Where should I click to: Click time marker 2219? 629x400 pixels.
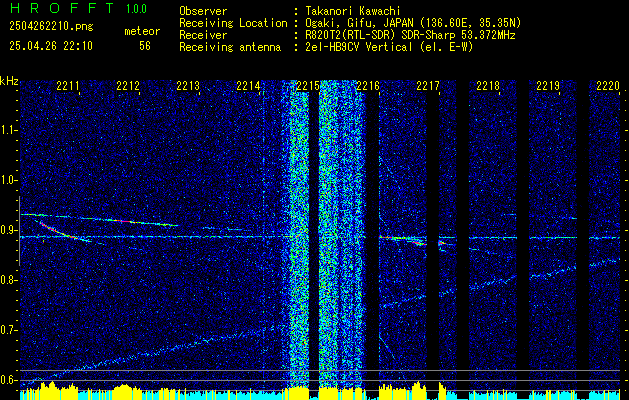coord(548,85)
